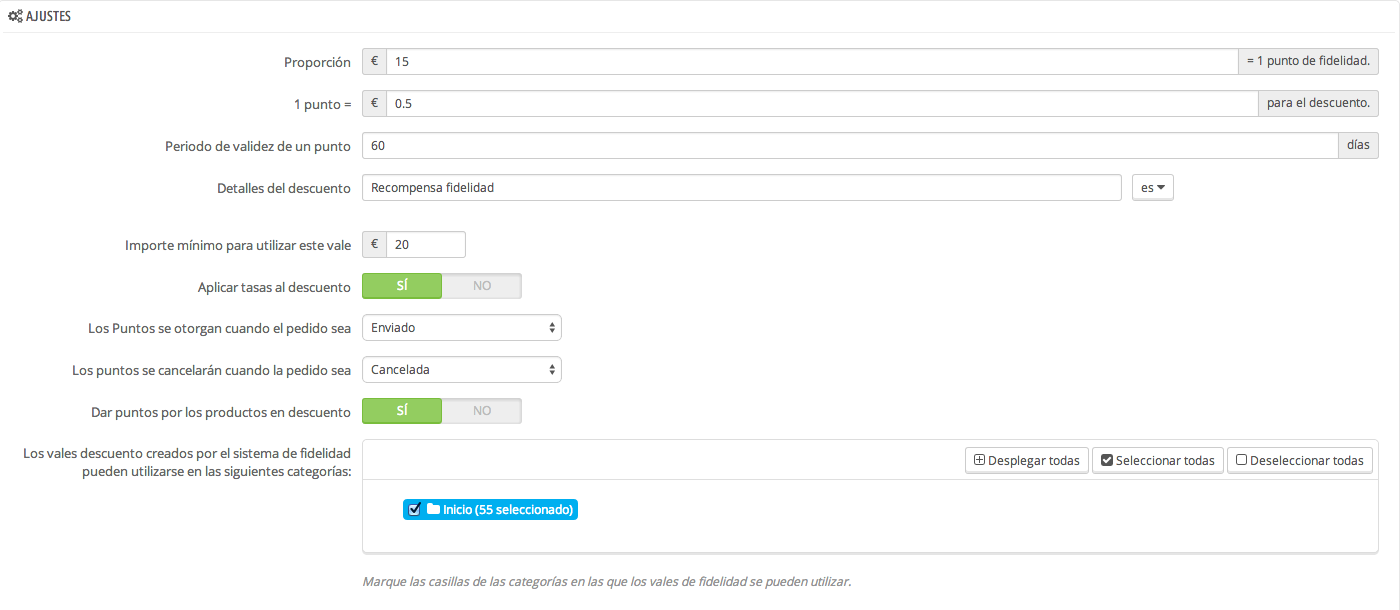The height and width of the screenshot is (610, 1400).
Task: Select SÍ for Aplicar tasas al descuento
Action: pos(402,286)
